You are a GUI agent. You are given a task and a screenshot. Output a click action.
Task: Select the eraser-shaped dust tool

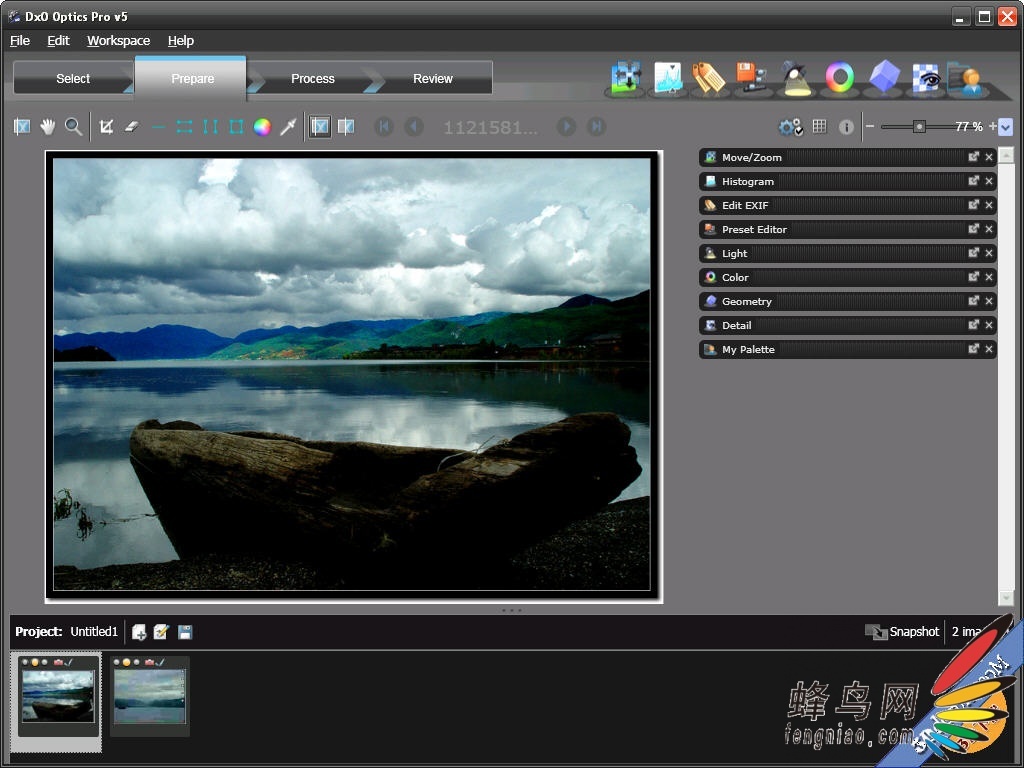coord(132,127)
